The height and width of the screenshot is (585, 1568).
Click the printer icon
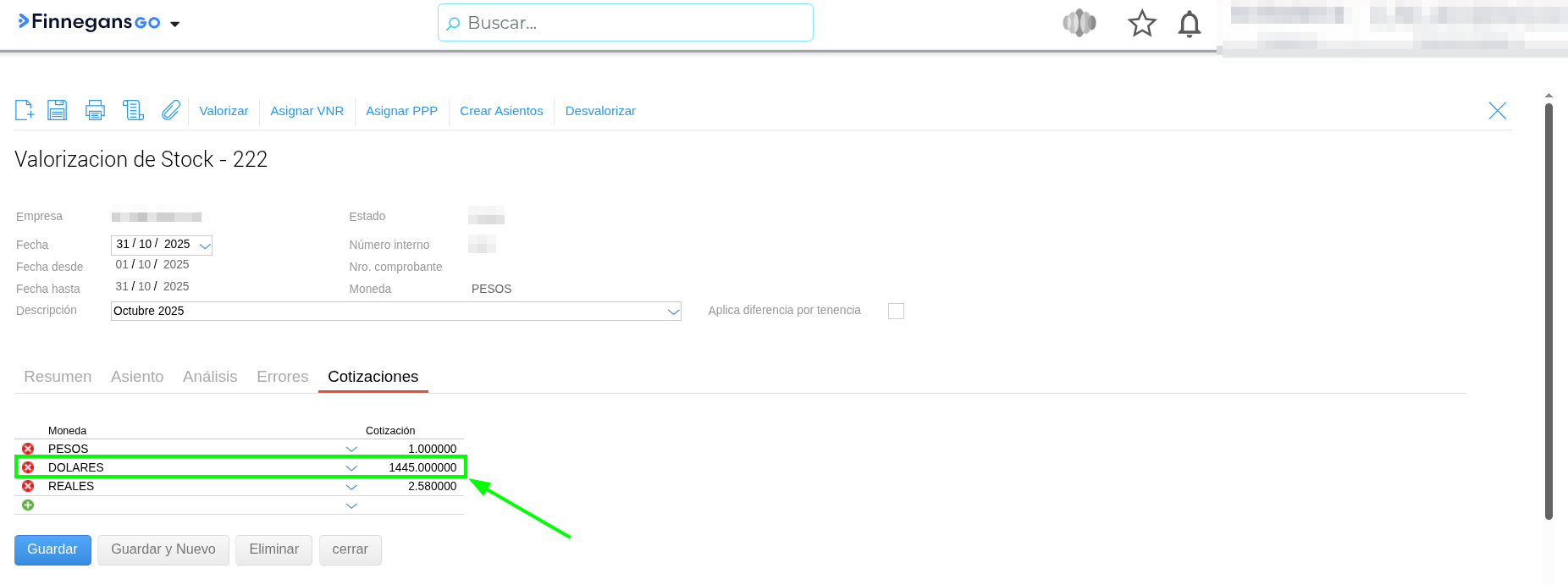pyautogui.click(x=96, y=110)
